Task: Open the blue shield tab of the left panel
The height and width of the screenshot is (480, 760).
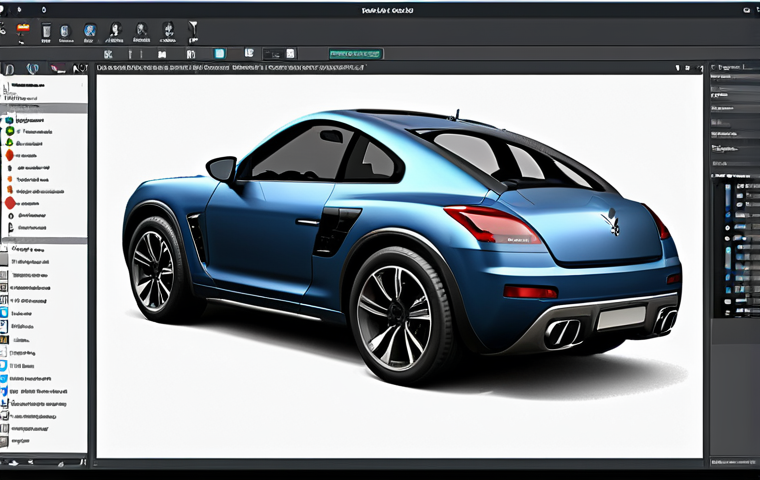Action: (x=33, y=69)
